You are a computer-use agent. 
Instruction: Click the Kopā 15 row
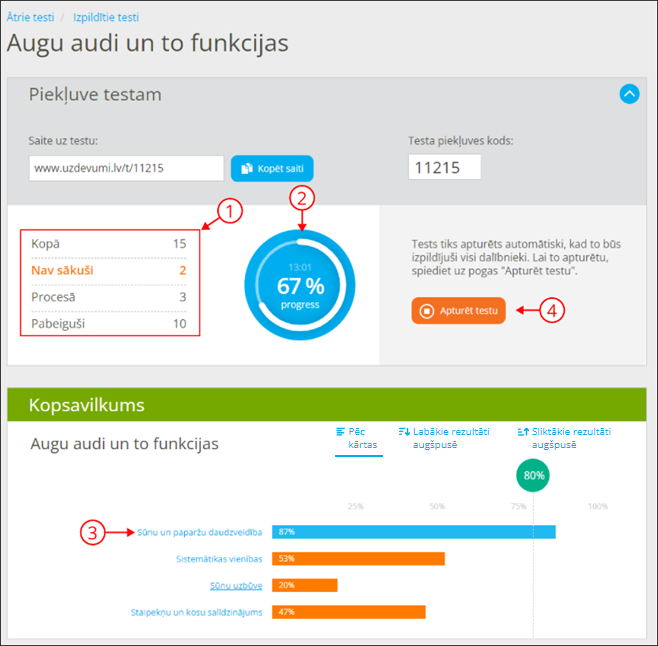[x=109, y=243]
